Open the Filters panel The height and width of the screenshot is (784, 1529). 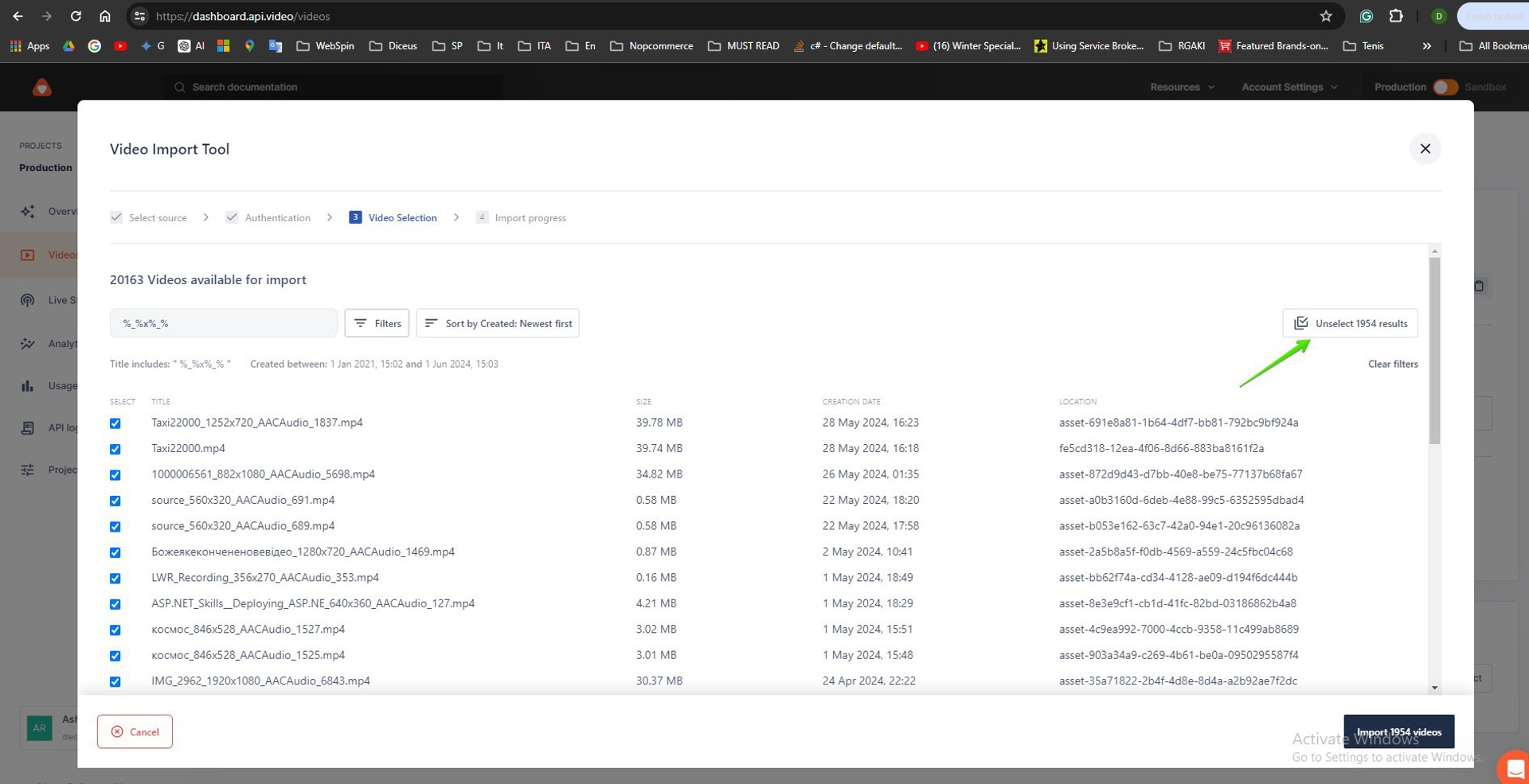(x=377, y=323)
